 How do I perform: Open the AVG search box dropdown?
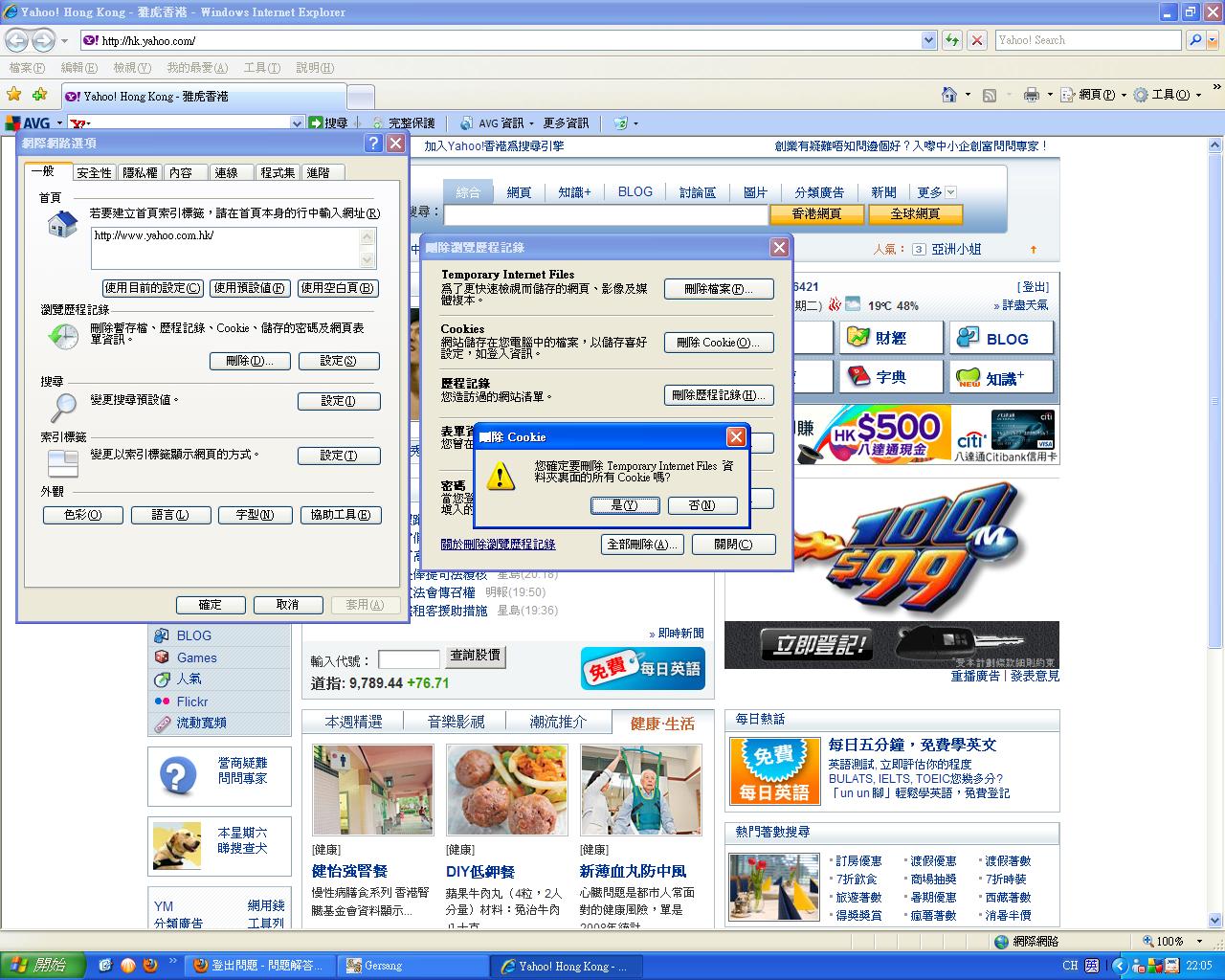[x=297, y=123]
